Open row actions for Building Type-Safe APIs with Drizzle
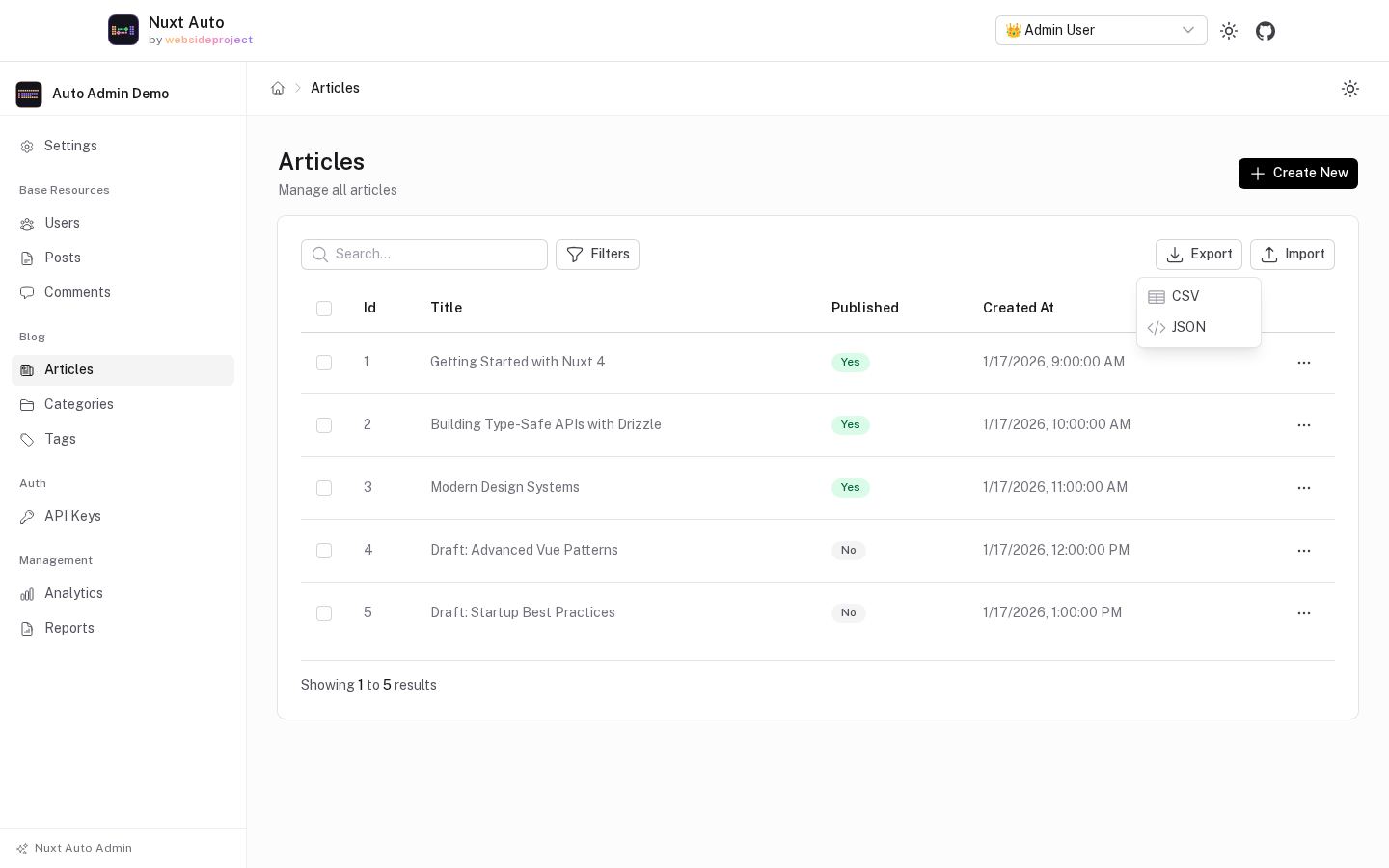The image size is (1389, 868). pos(1304,425)
